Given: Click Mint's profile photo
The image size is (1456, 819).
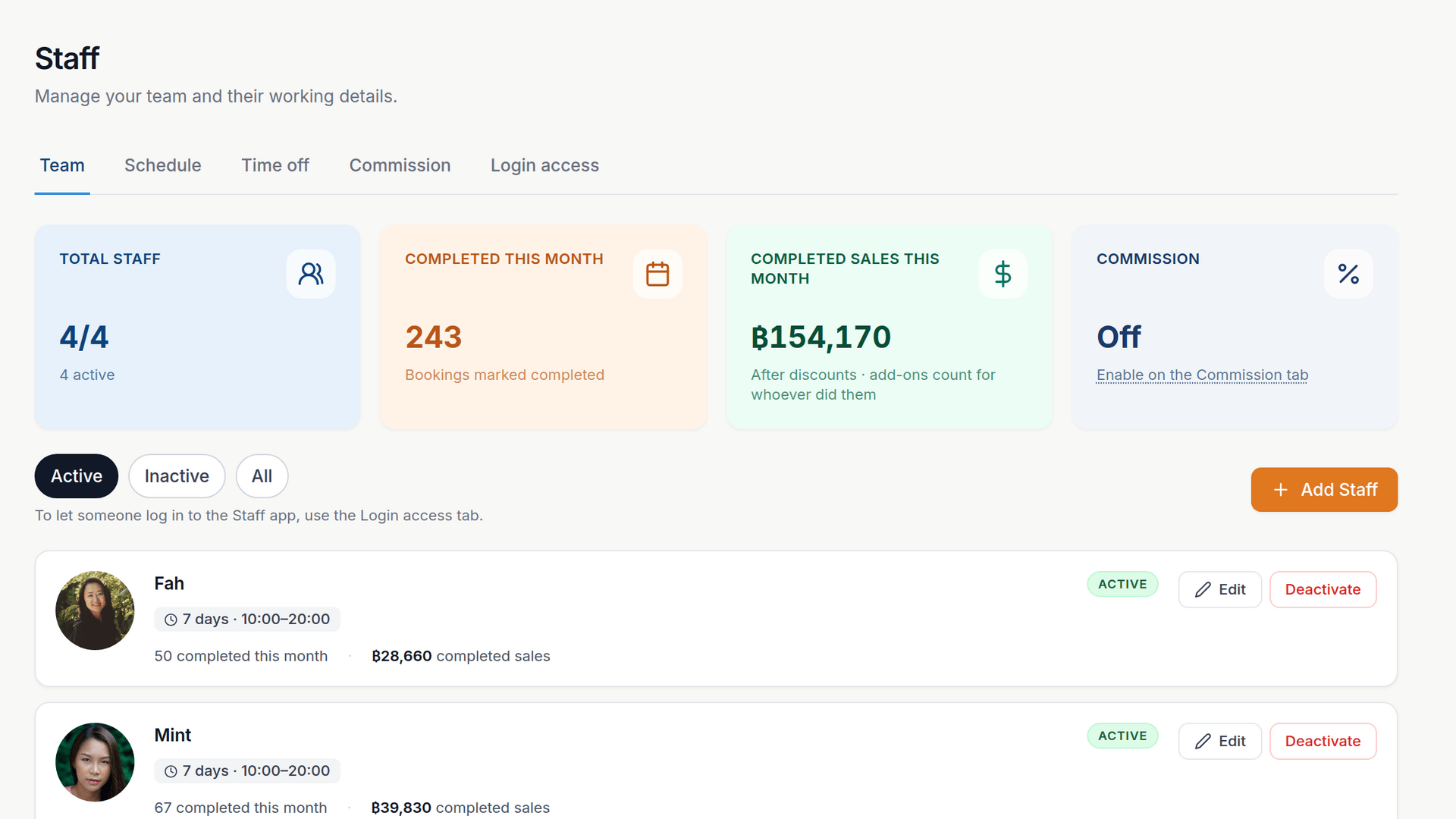Looking at the screenshot, I should [95, 762].
